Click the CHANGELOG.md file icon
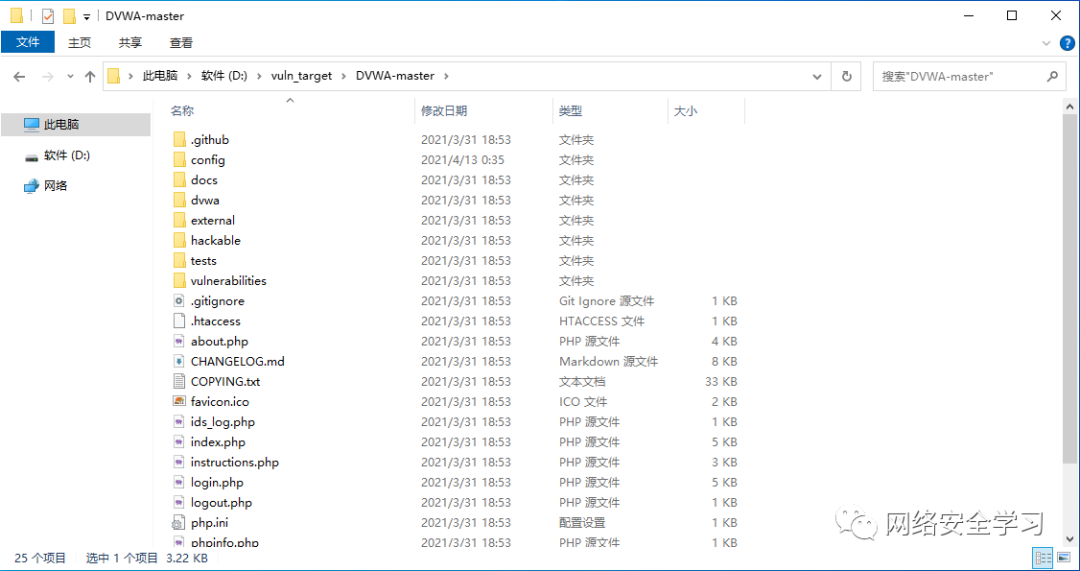The image size is (1080, 571). [179, 361]
